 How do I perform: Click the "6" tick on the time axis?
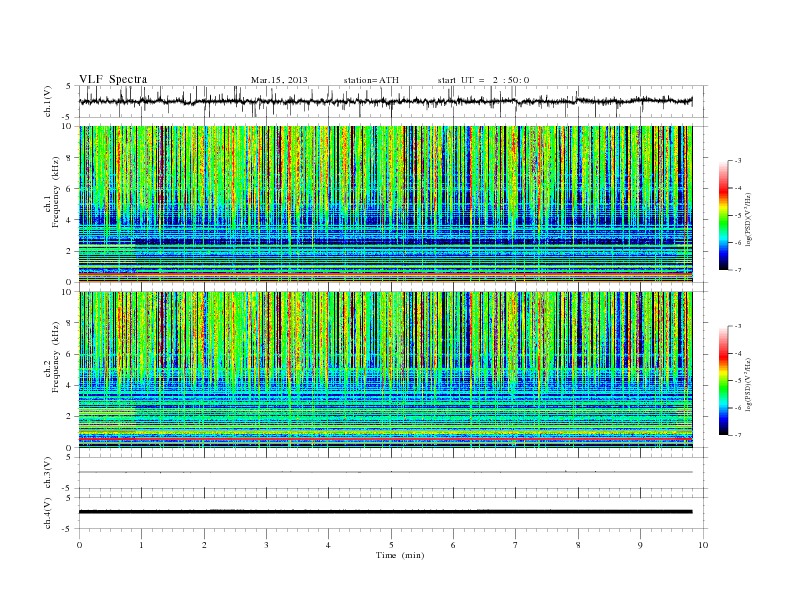(454, 545)
